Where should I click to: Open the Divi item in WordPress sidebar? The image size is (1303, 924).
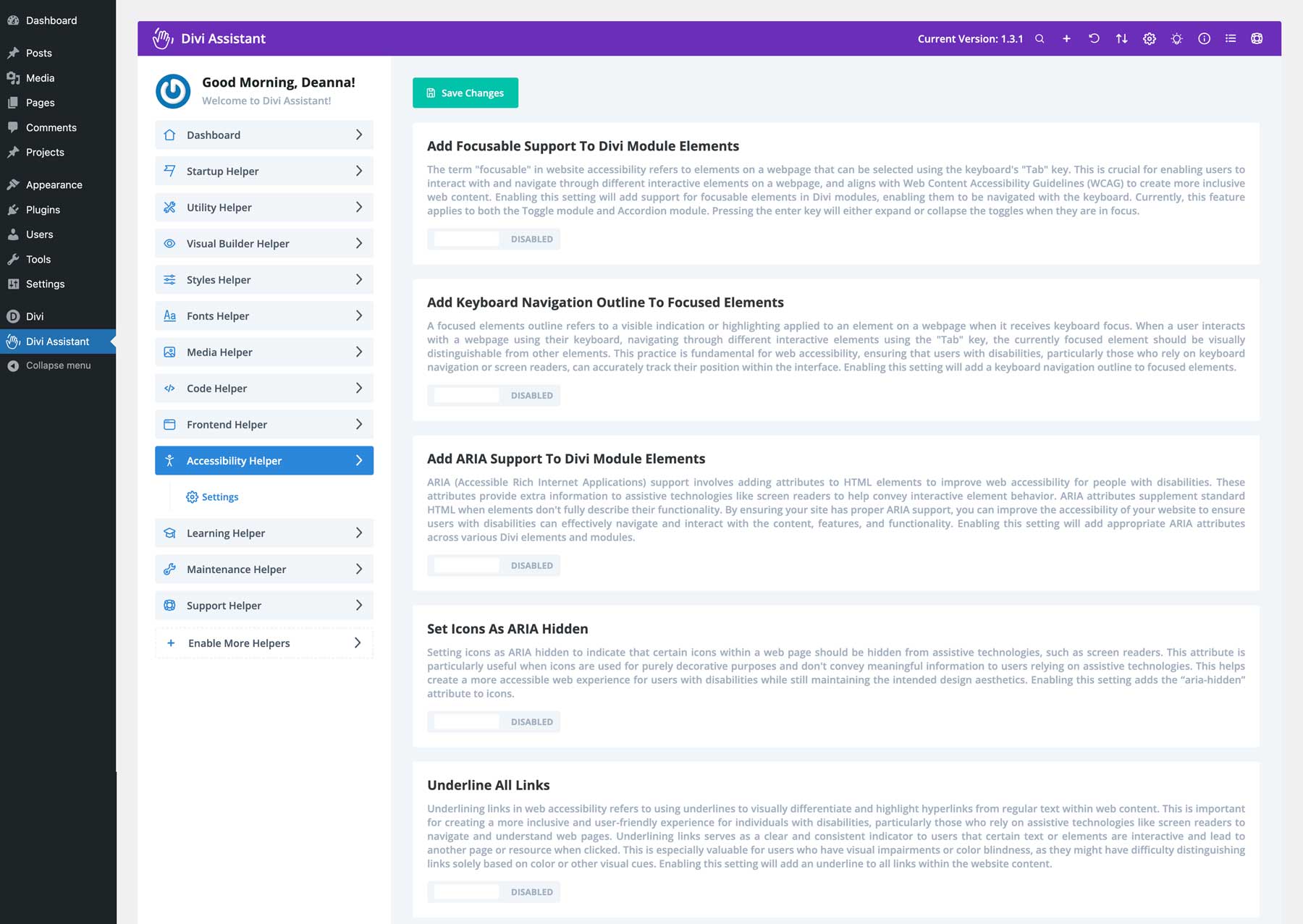tap(58, 316)
